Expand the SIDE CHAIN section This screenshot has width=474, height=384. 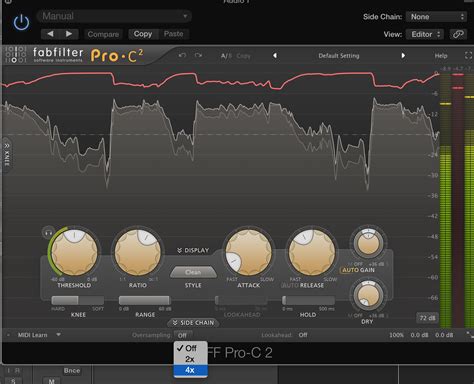pyautogui.click(x=194, y=323)
